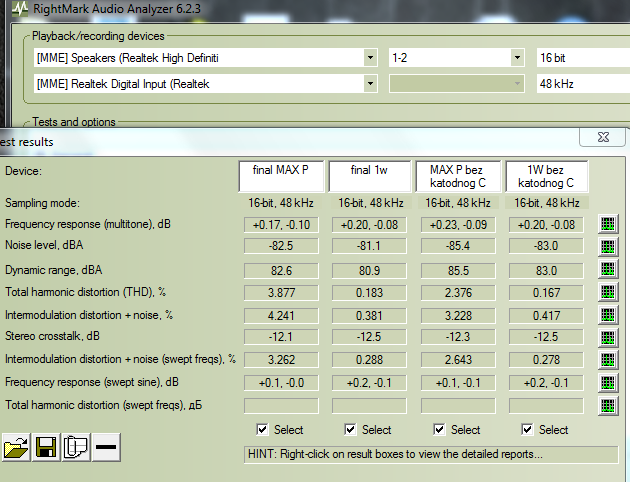The image size is (630, 482).
Task: Open the Speakers playback device dropdown
Action: click(370, 58)
